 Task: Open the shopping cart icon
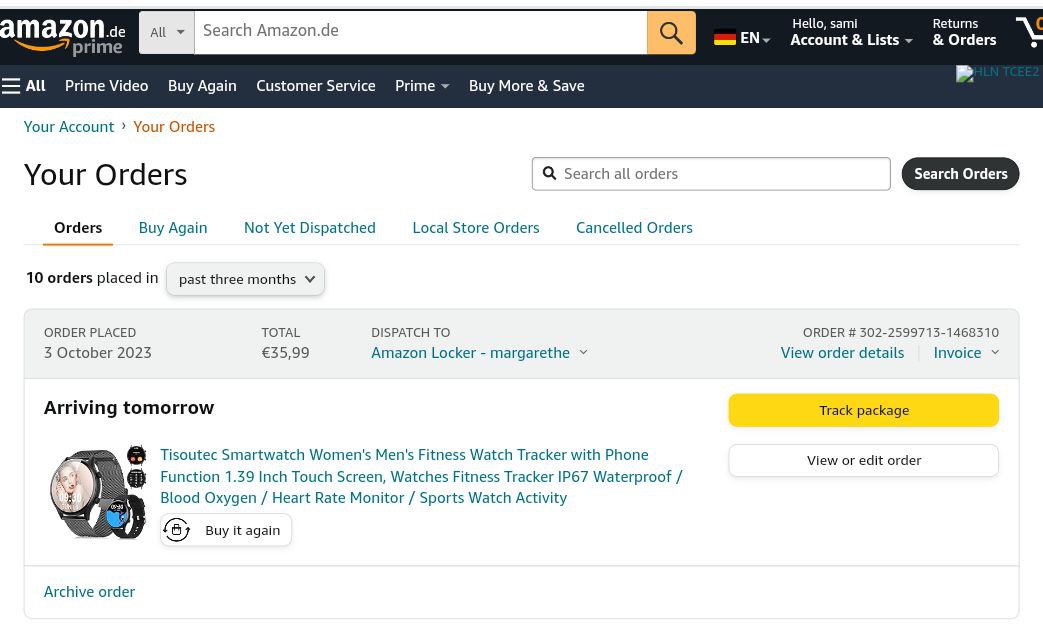[x=1028, y=32]
